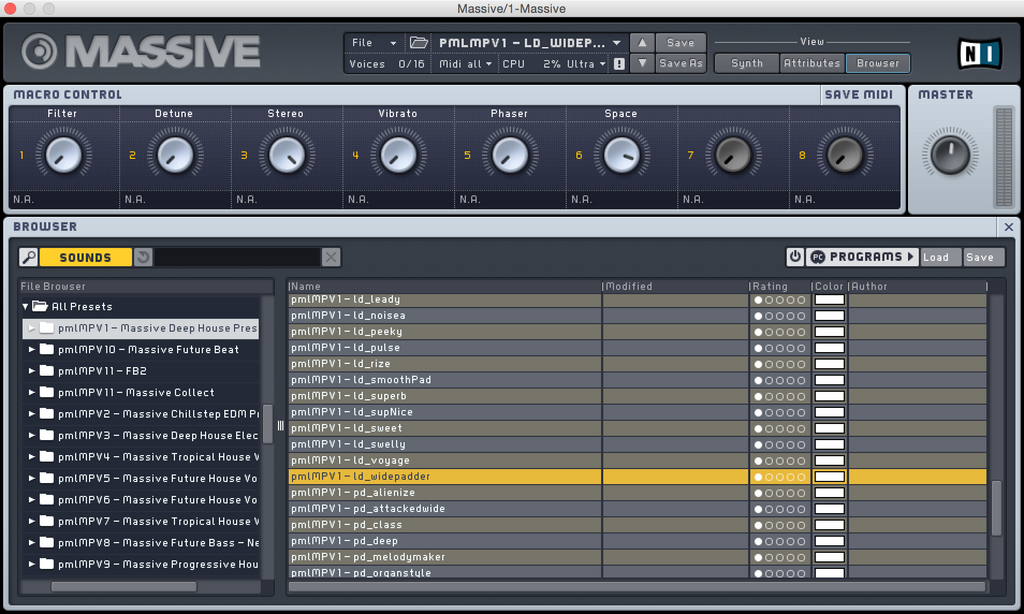Click the color swatch for ld_sweet

pos(829,428)
